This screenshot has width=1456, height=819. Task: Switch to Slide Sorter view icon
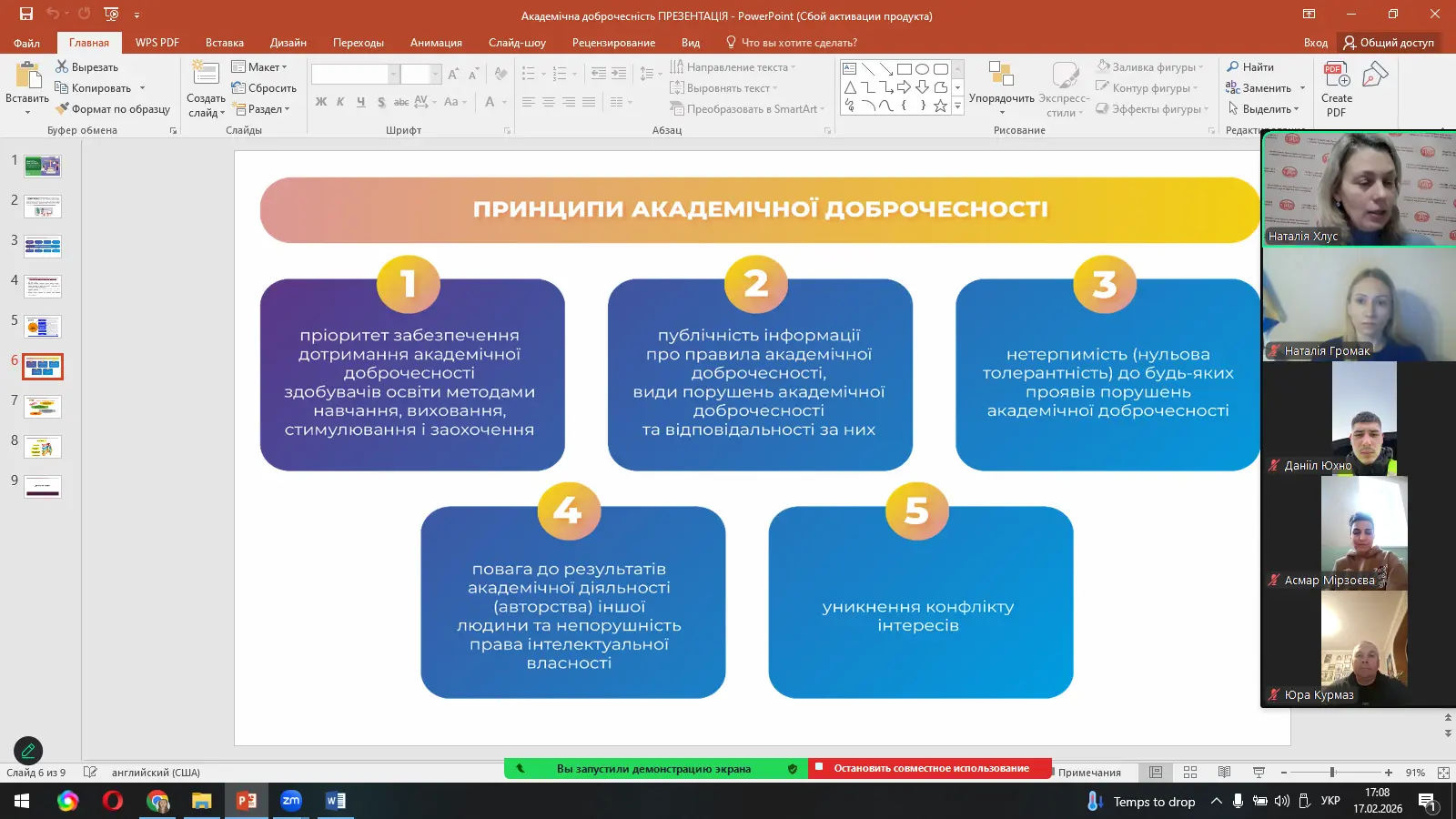[x=1189, y=773]
